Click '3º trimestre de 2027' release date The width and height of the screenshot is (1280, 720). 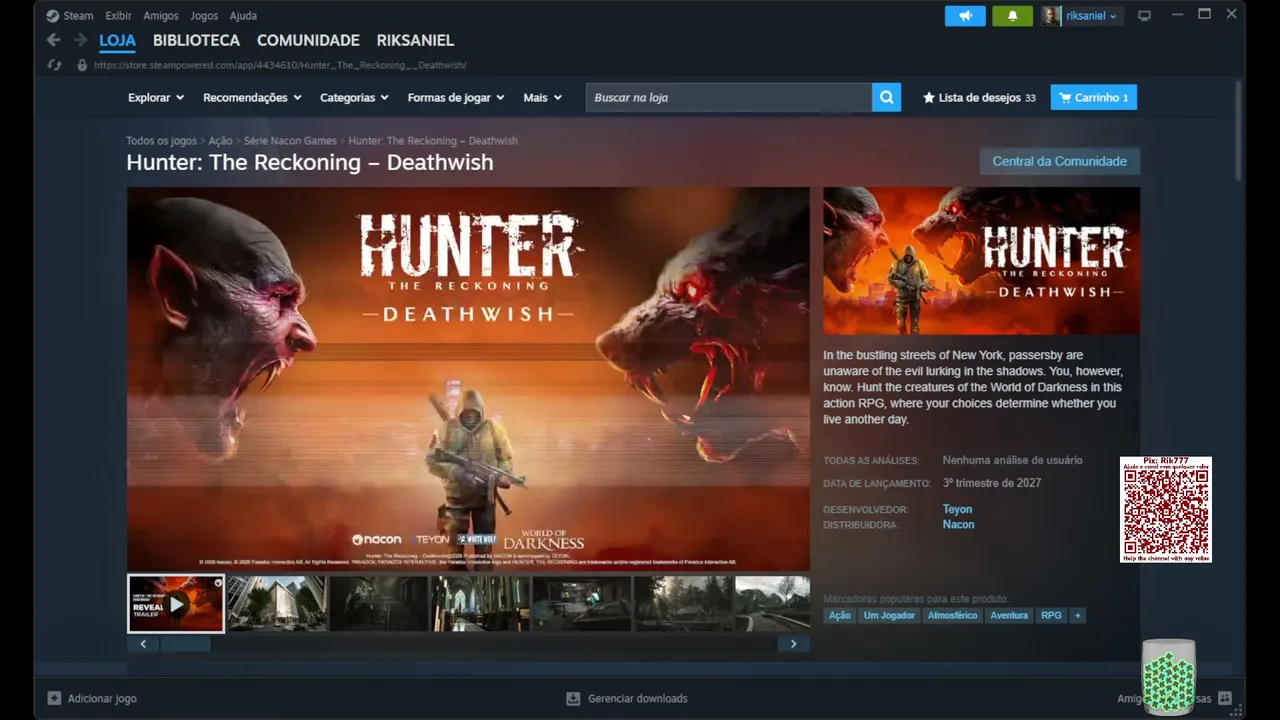992,483
